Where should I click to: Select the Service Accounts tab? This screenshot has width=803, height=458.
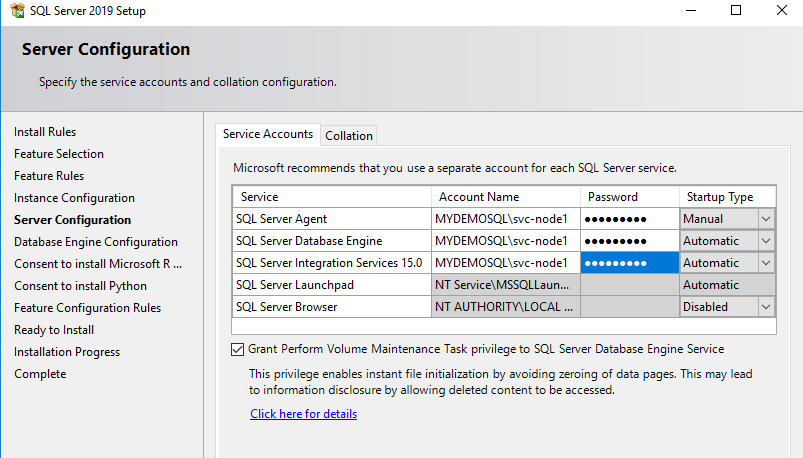tap(267, 134)
